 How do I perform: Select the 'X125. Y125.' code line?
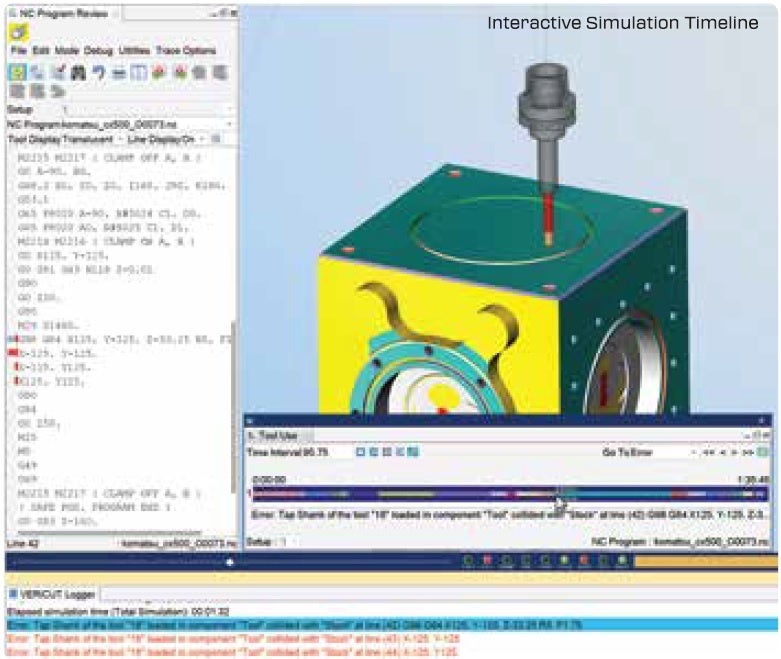pos(52,381)
